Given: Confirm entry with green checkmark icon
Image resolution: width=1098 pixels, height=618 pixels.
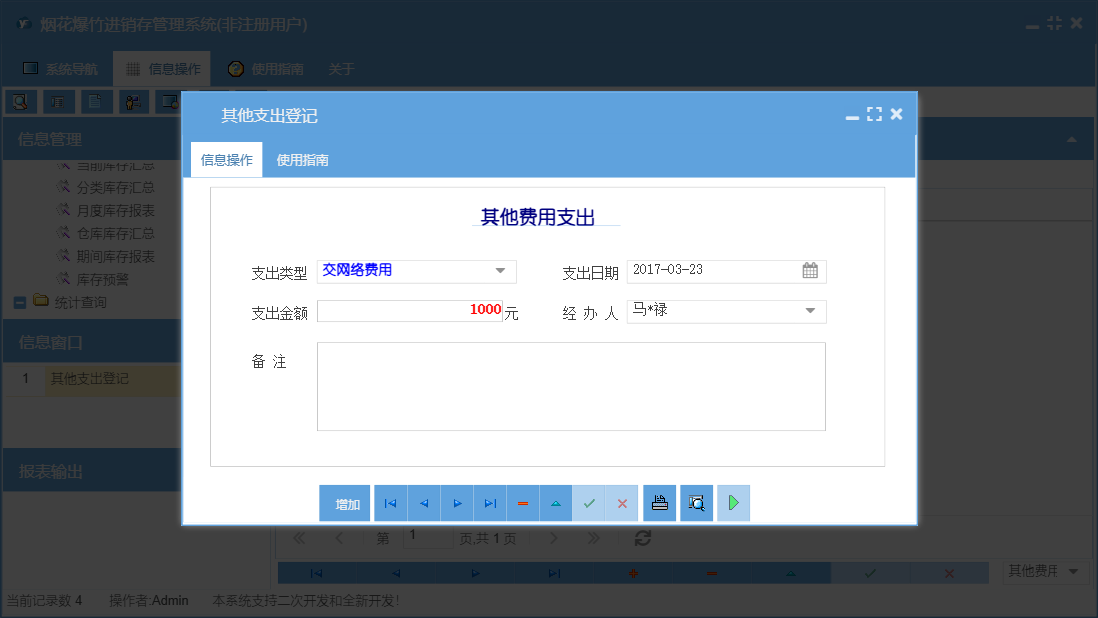Looking at the screenshot, I should point(589,503).
